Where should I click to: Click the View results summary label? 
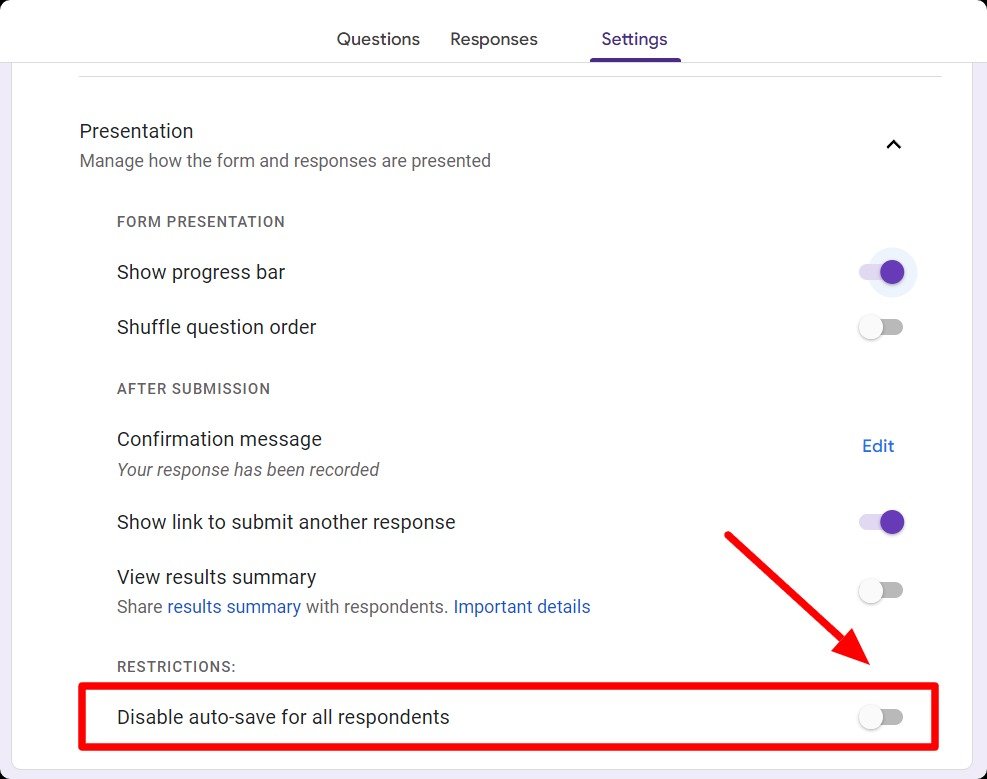coord(216,577)
